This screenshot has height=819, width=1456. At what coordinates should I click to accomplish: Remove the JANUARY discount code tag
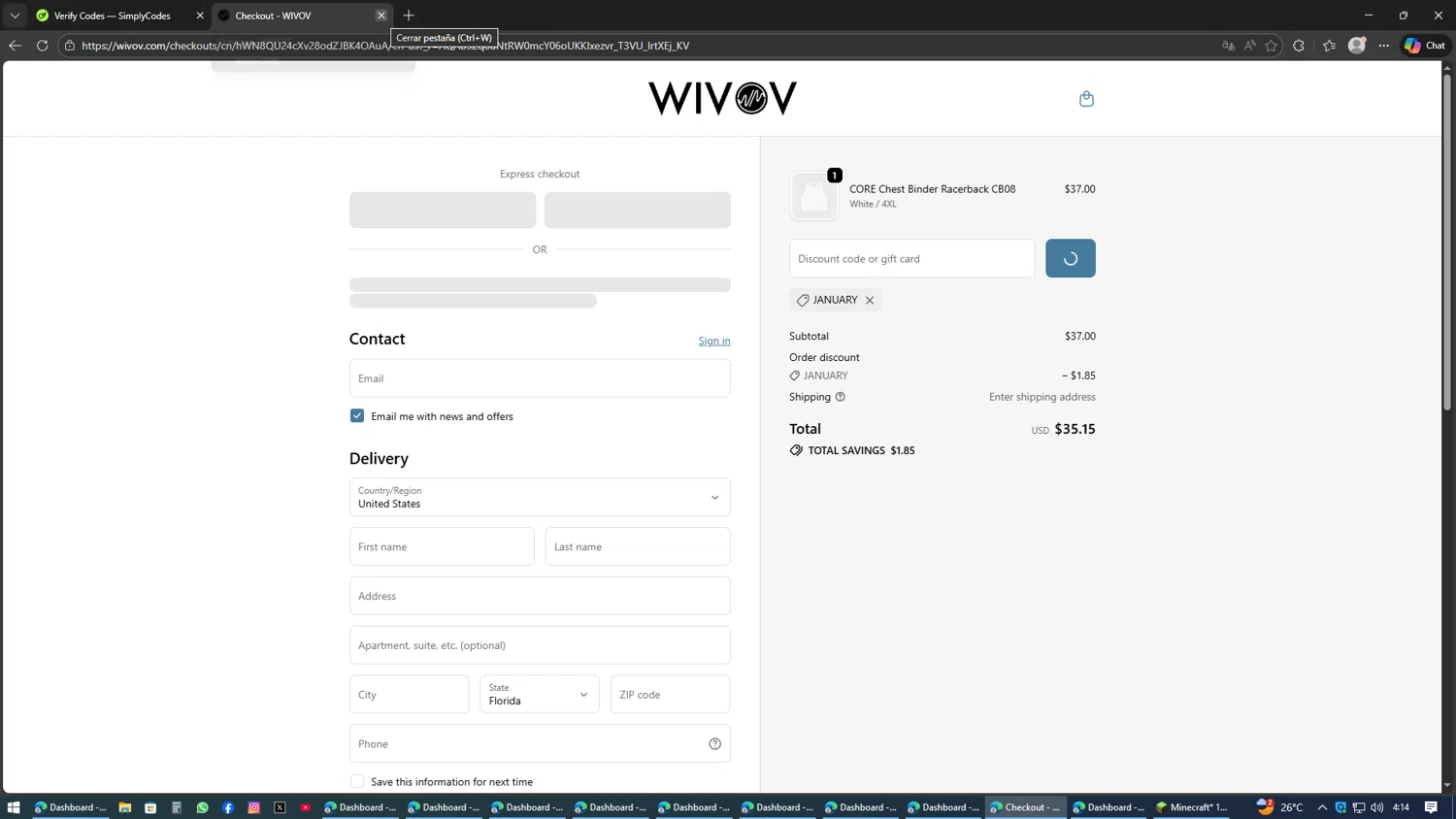click(870, 300)
